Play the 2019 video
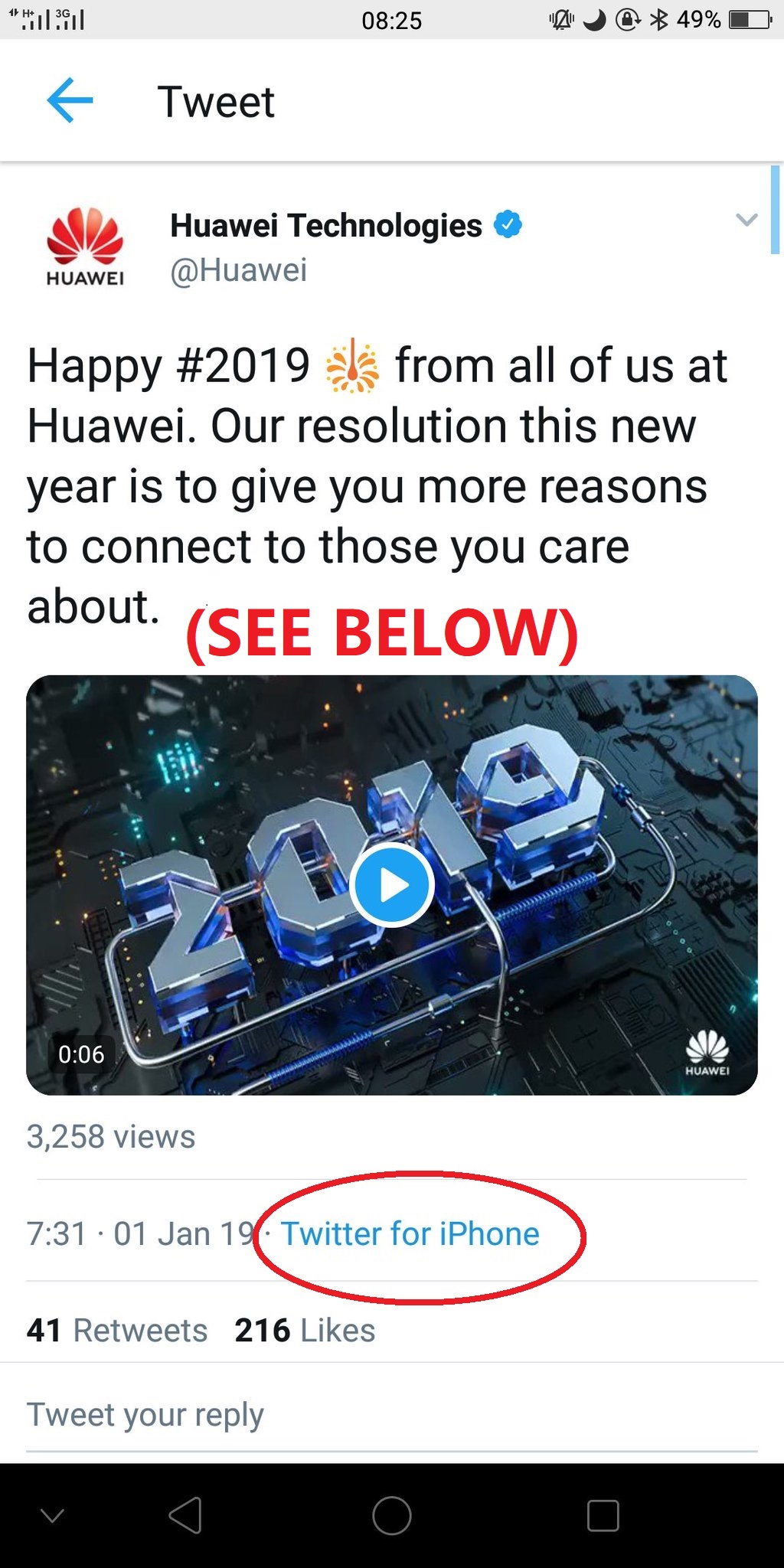 click(x=392, y=885)
